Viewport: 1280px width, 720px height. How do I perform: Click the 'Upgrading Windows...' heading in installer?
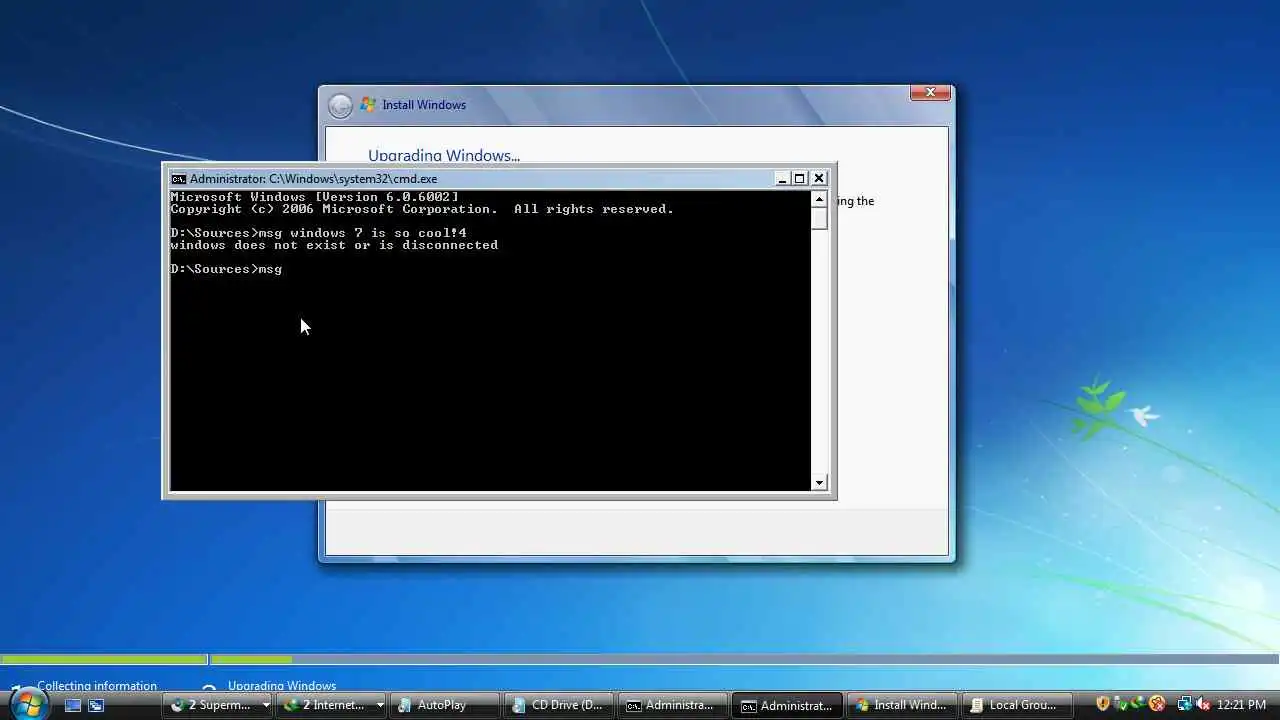(x=444, y=155)
